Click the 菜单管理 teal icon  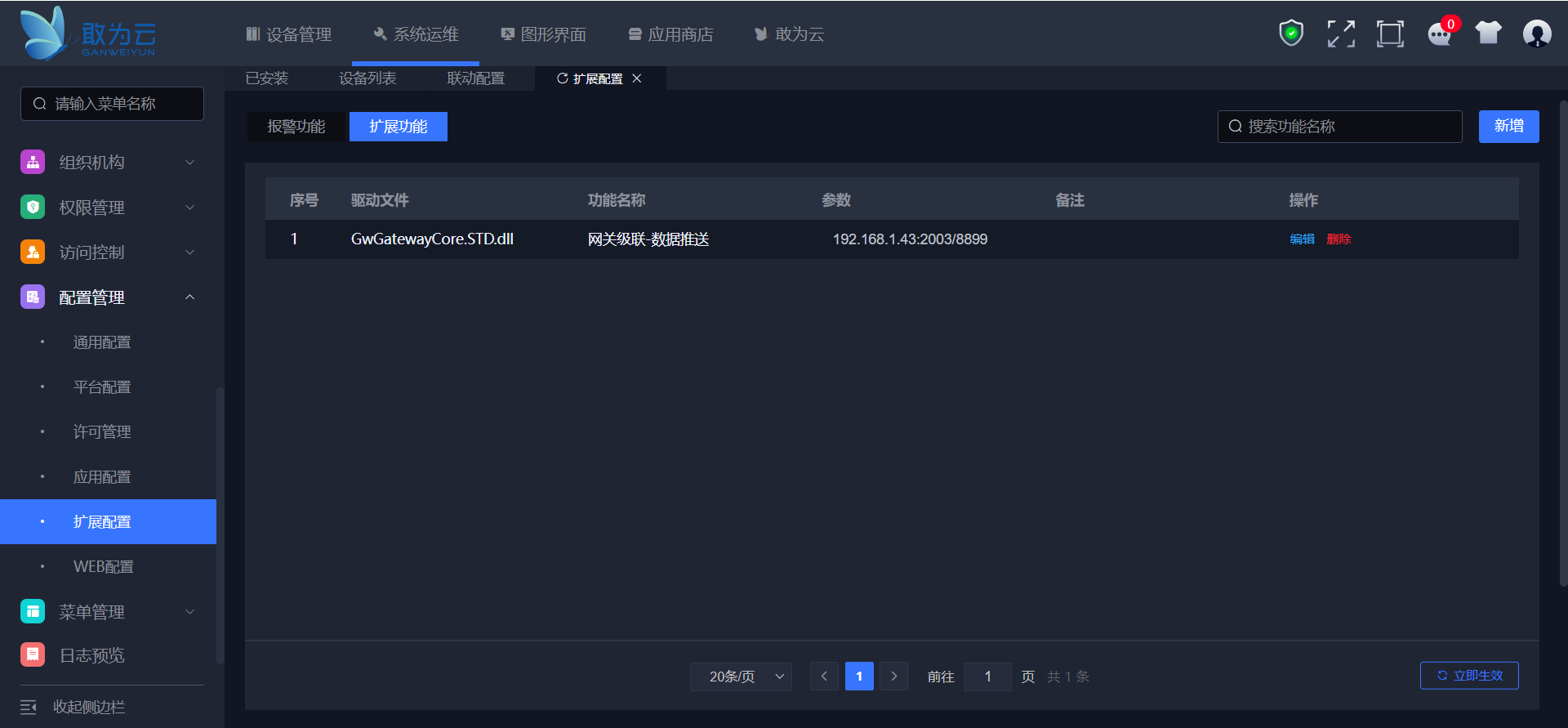coord(33,611)
